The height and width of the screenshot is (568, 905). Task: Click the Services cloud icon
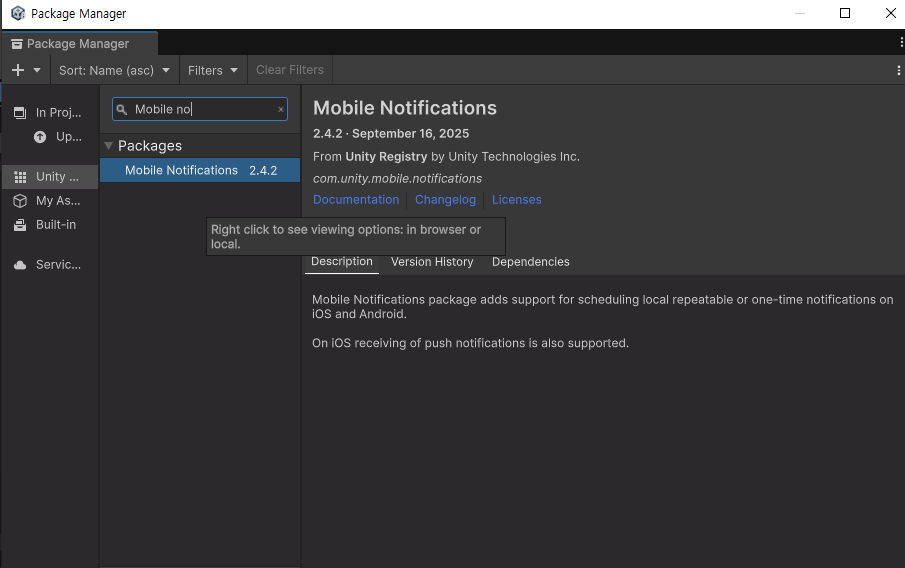pos(20,265)
